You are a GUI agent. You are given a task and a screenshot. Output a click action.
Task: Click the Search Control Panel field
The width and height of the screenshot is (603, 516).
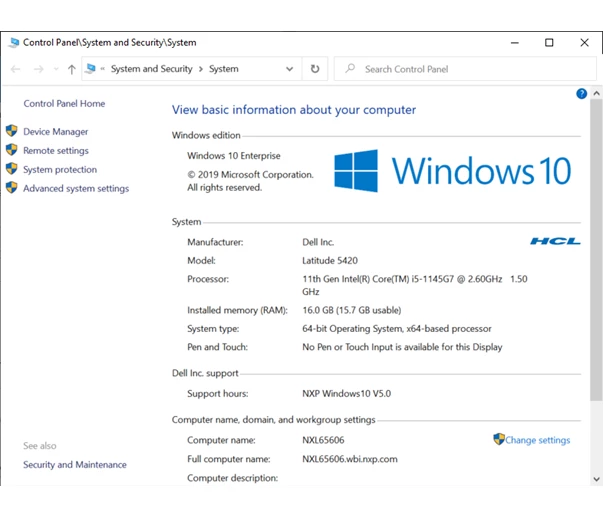[465, 69]
